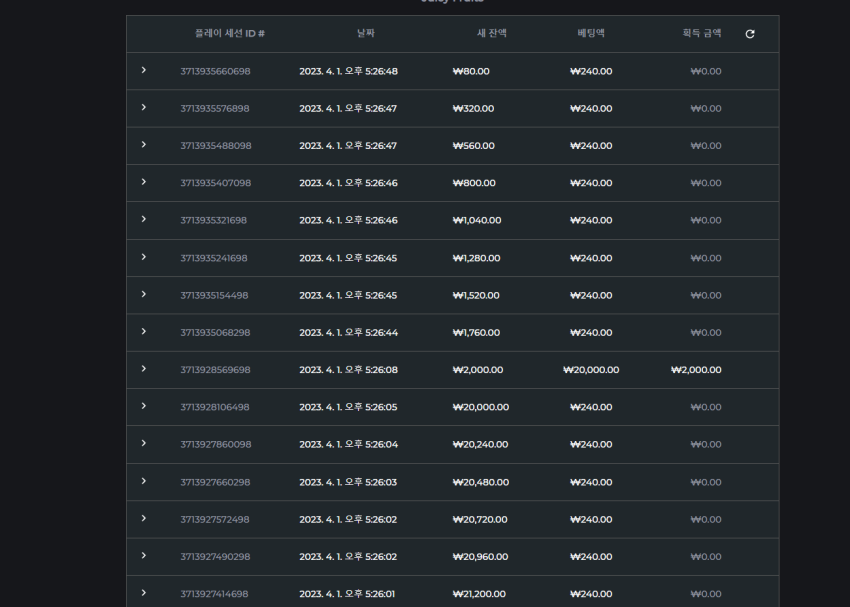The width and height of the screenshot is (850, 607).
Task: Click the winnings amount ₩2,000.00
Action: [696, 370]
